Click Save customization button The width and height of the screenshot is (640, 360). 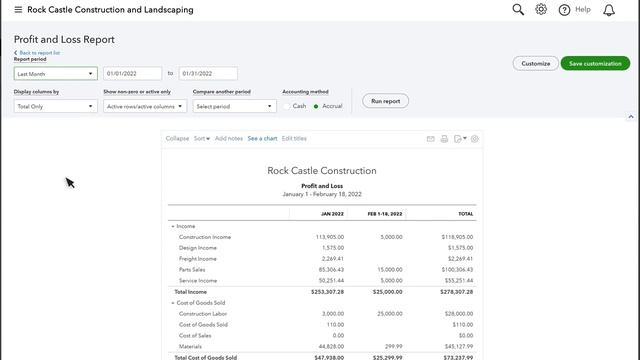coord(595,63)
